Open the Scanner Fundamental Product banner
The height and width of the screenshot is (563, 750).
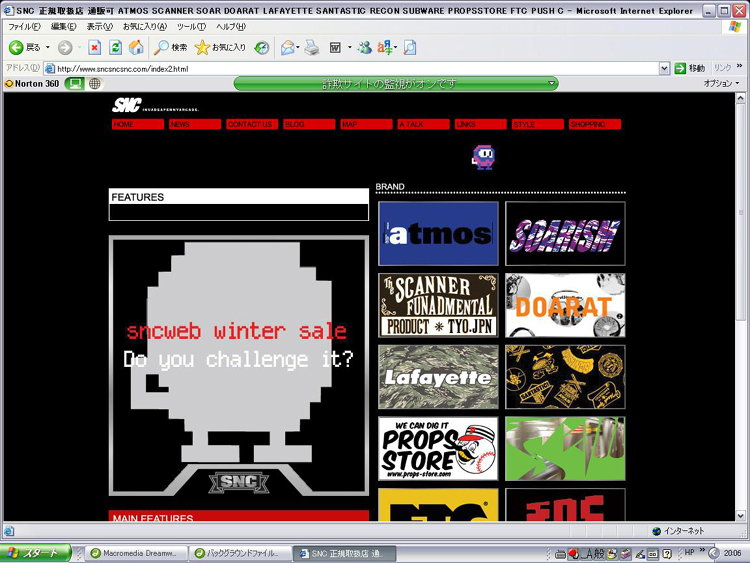coord(438,305)
